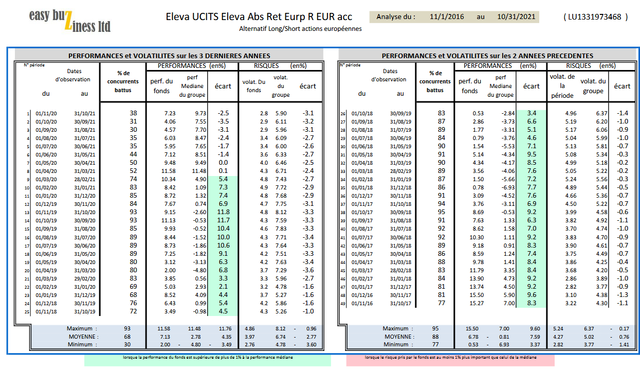Click the easy buziness ltd logo
This screenshot has height=369, width=640.
point(70,20)
